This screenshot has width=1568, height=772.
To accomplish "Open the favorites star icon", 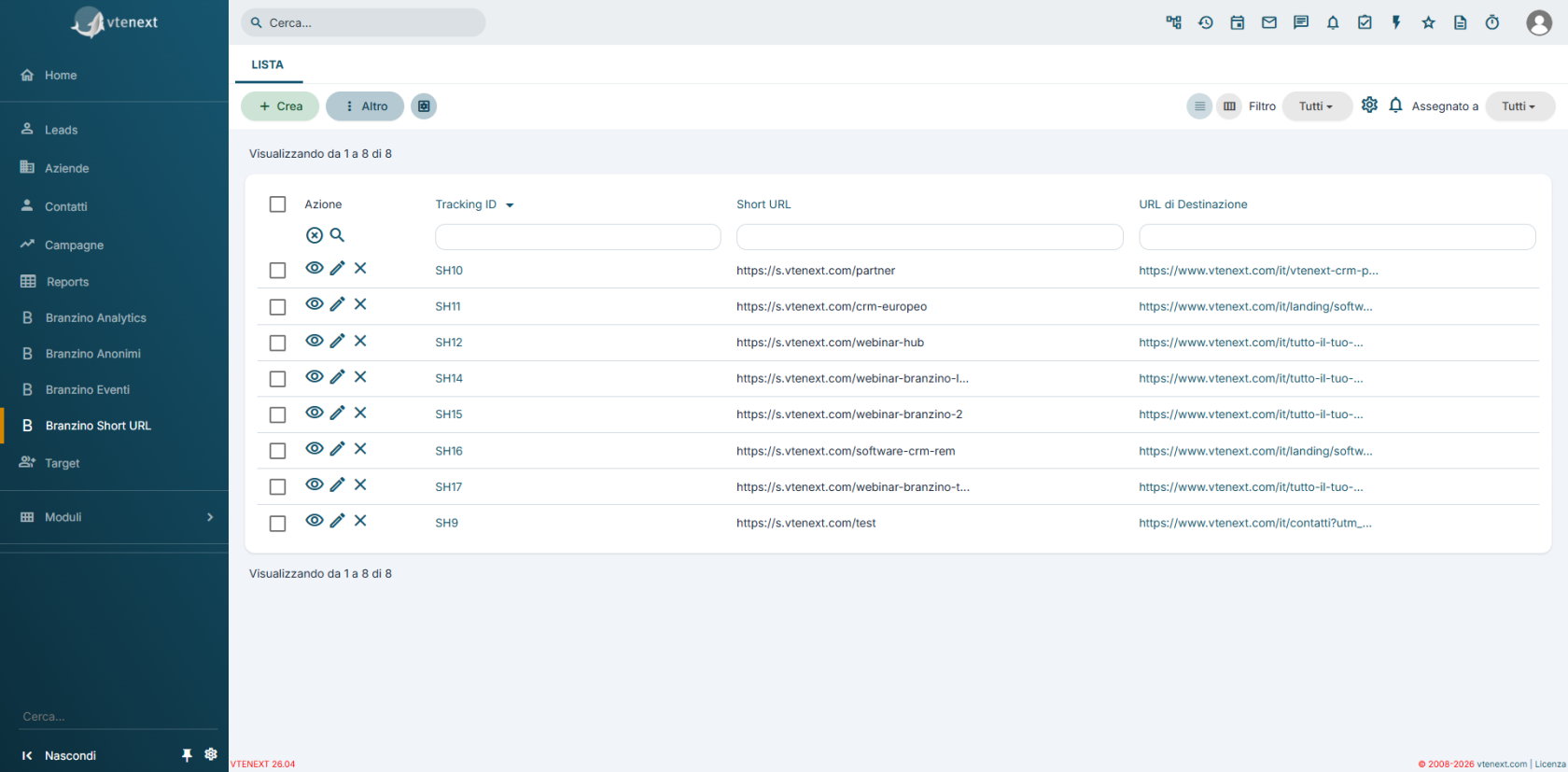I will pos(1428,22).
